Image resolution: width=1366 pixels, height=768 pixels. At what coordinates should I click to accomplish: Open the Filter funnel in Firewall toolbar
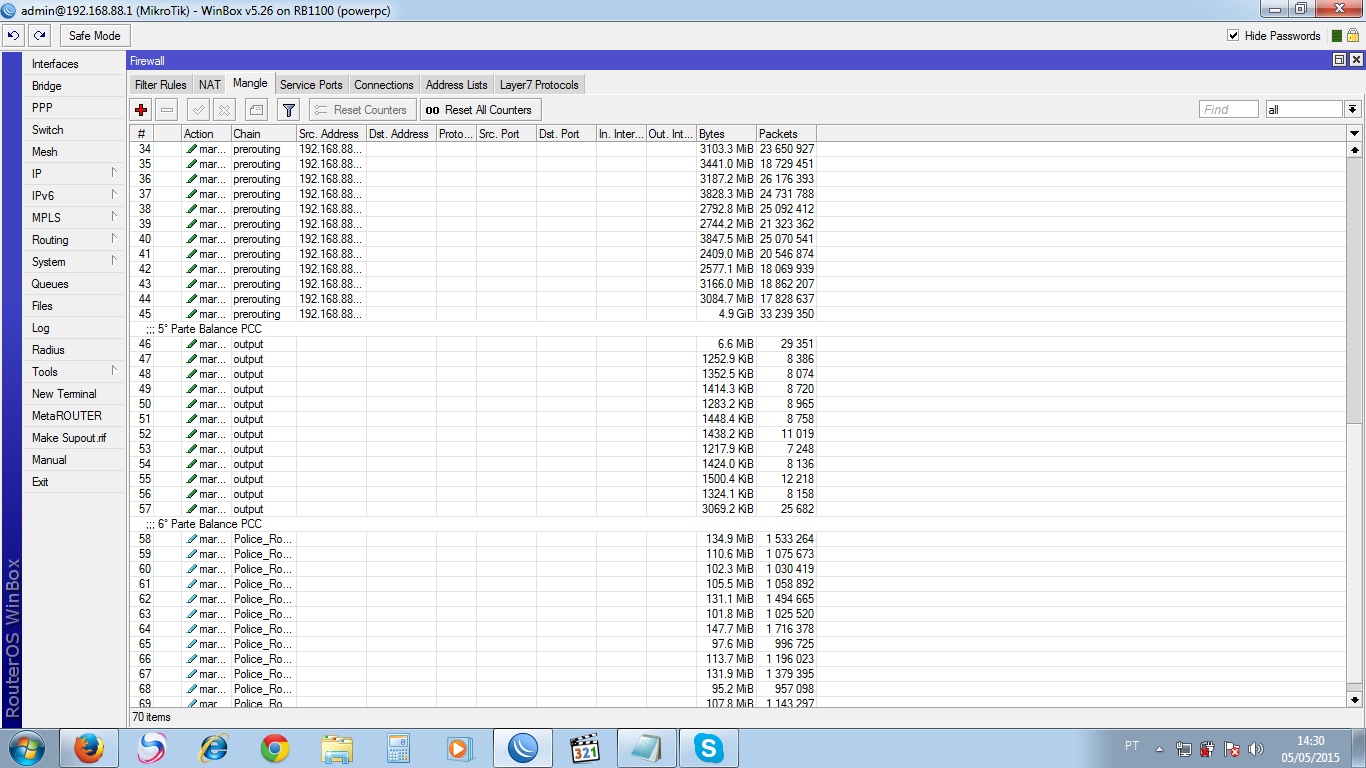coord(288,110)
